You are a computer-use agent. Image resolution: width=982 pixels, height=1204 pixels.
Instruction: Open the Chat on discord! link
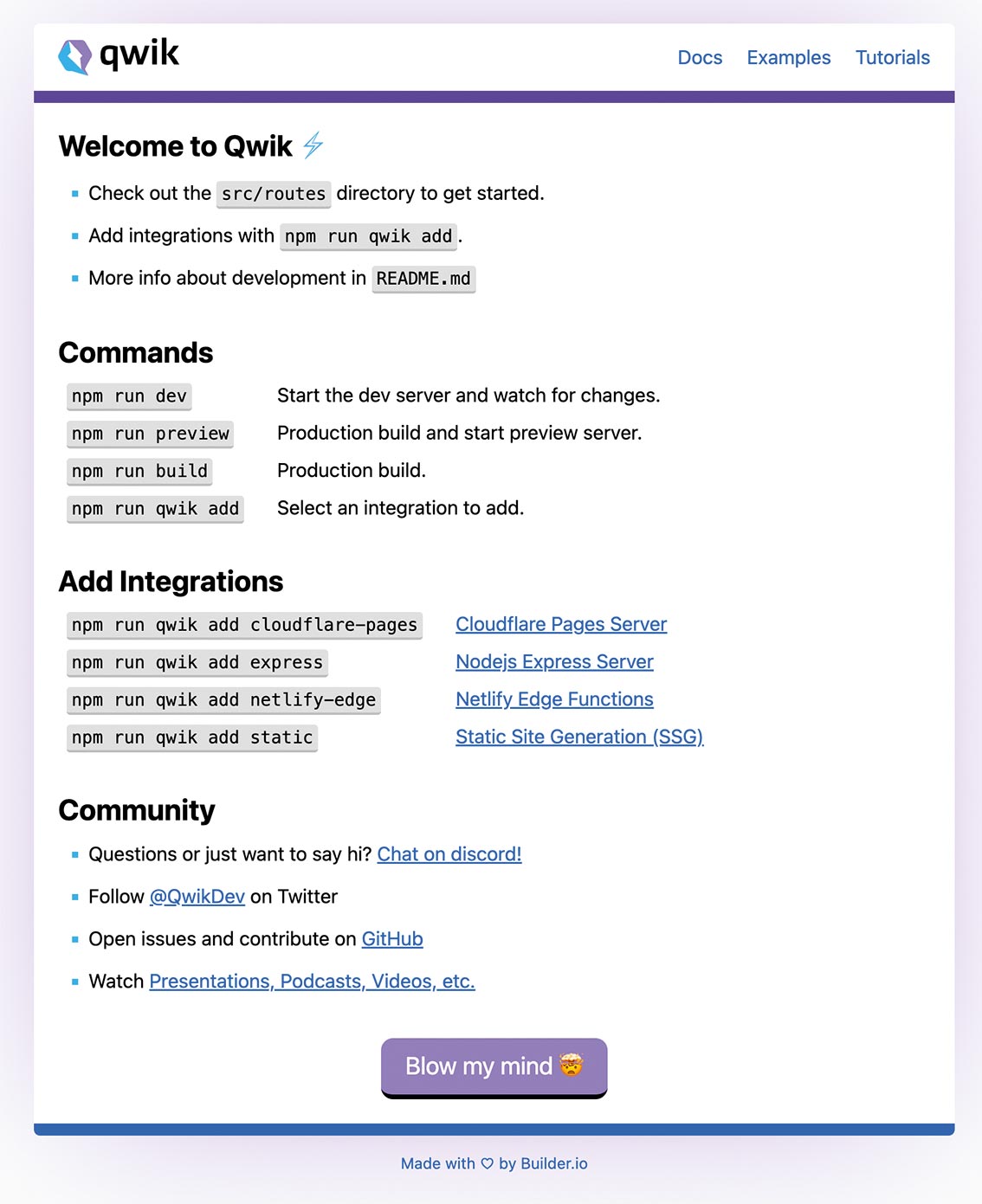tap(449, 854)
